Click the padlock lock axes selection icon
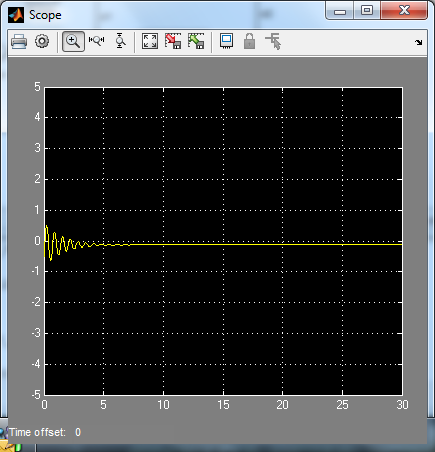 pyautogui.click(x=249, y=41)
